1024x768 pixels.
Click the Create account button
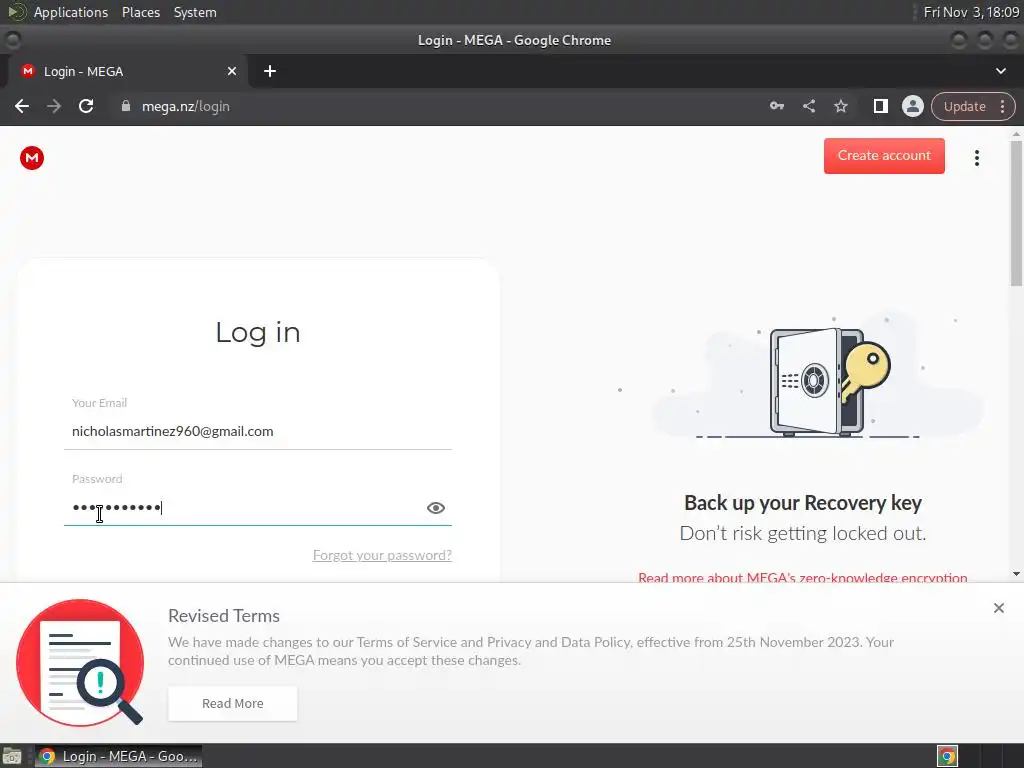coord(884,155)
